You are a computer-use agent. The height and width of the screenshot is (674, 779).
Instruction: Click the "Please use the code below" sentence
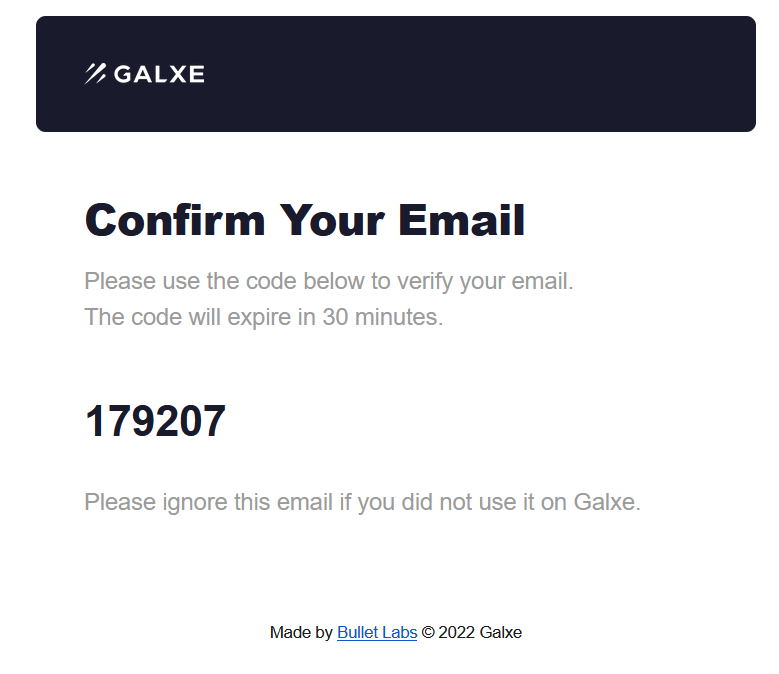point(329,281)
